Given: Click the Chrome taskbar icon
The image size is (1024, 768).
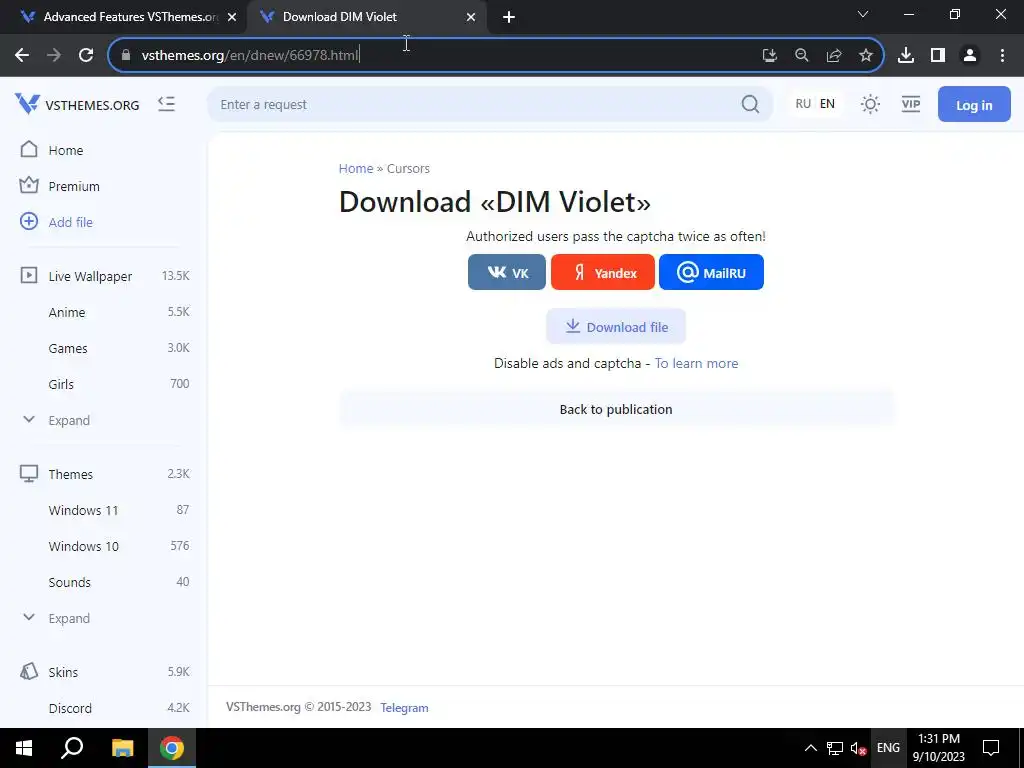Looking at the screenshot, I should point(172,748).
